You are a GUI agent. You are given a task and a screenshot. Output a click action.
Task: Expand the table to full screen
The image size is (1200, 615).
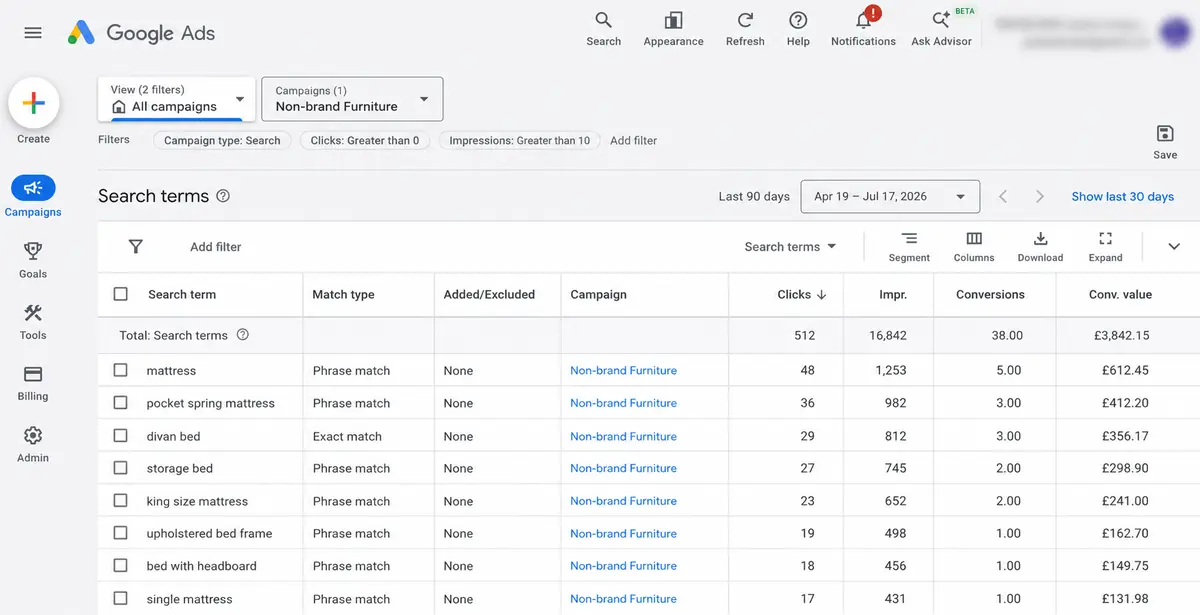(x=1105, y=247)
